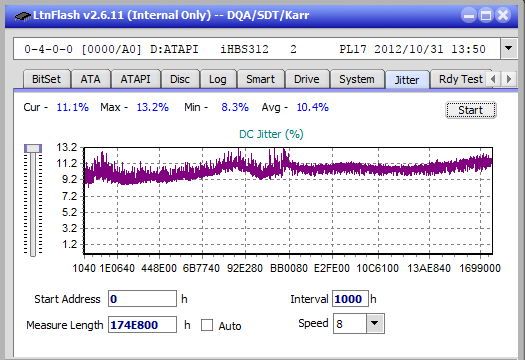Click the Start Address input field

pyautogui.click(x=142, y=299)
